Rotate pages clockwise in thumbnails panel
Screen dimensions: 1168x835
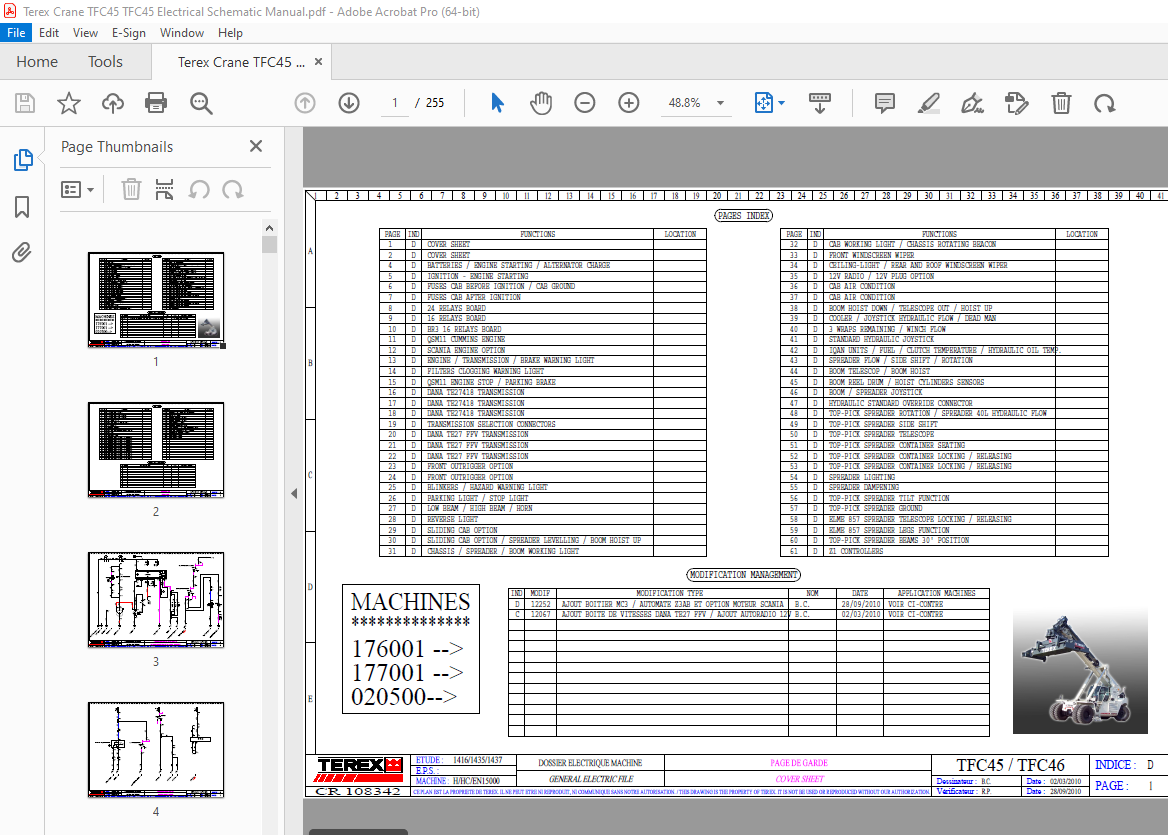point(233,190)
